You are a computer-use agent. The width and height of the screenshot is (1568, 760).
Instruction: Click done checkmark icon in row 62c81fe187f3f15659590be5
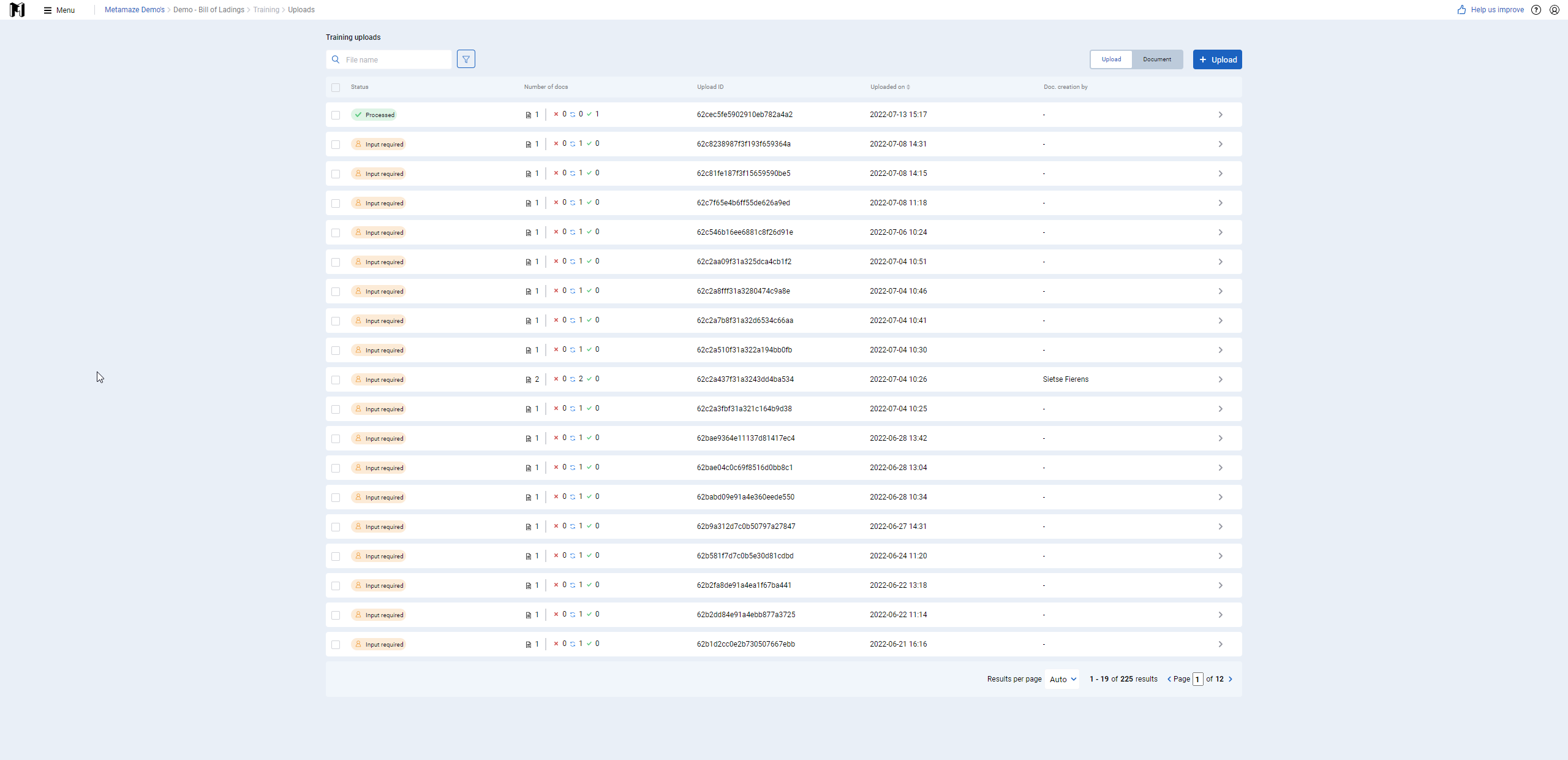click(589, 173)
